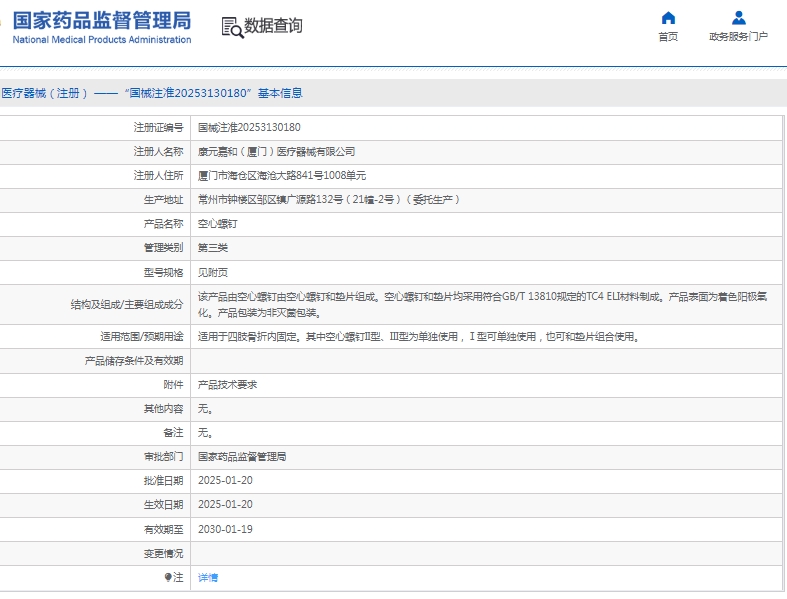The image size is (787, 599).
Task: Click scope text 适用于四肢骨折内固定
Action: pyautogui.click(x=419, y=337)
